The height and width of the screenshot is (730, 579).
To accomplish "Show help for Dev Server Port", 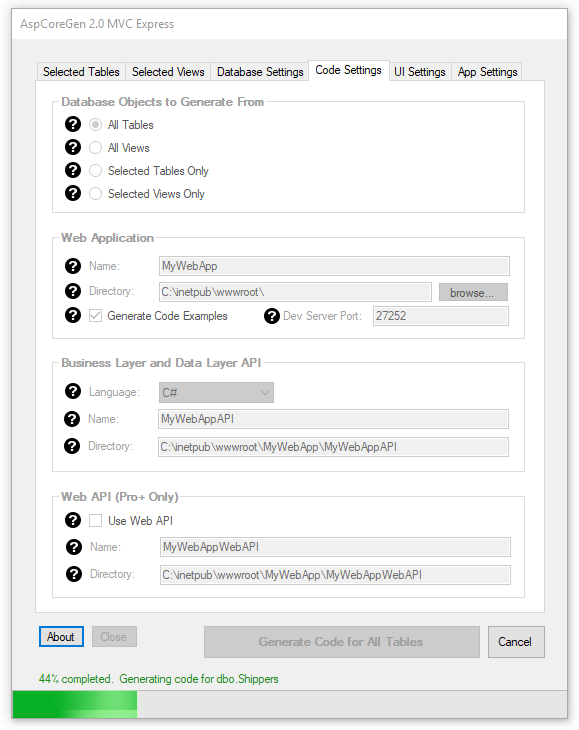I will click(x=272, y=316).
